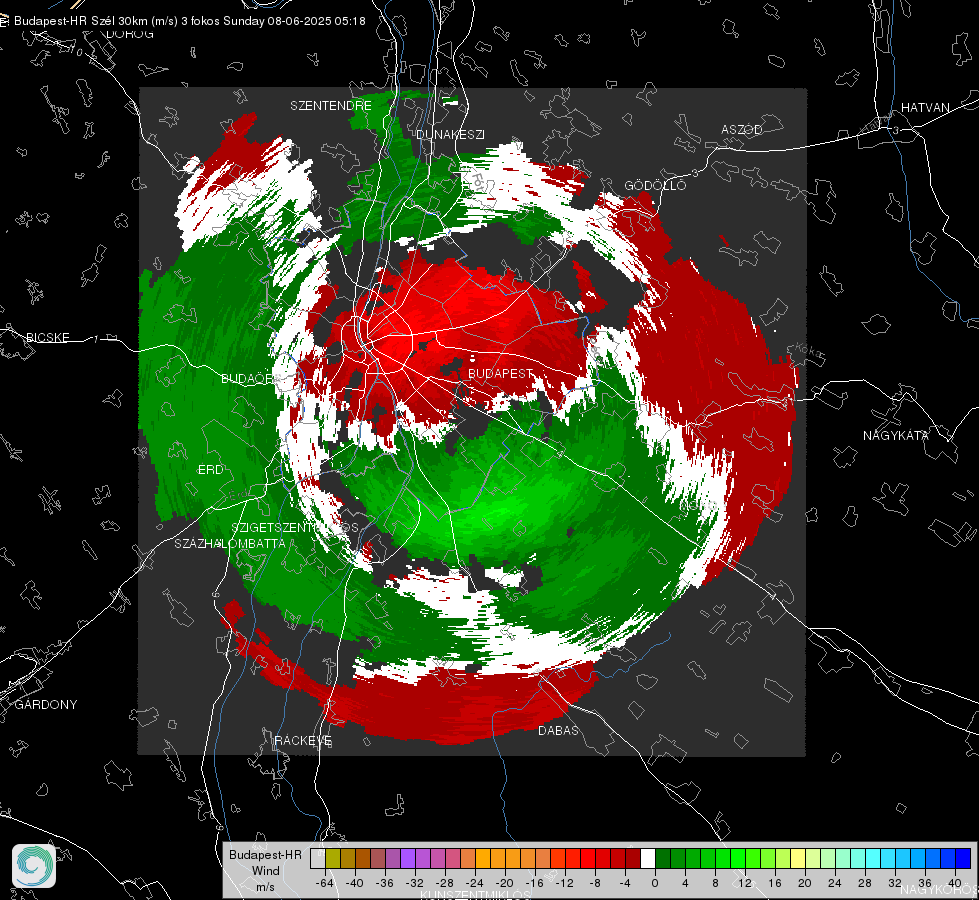Click the Budapest-HR legend title
The height and width of the screenshot is (900, 979).
tap(265, 855)
